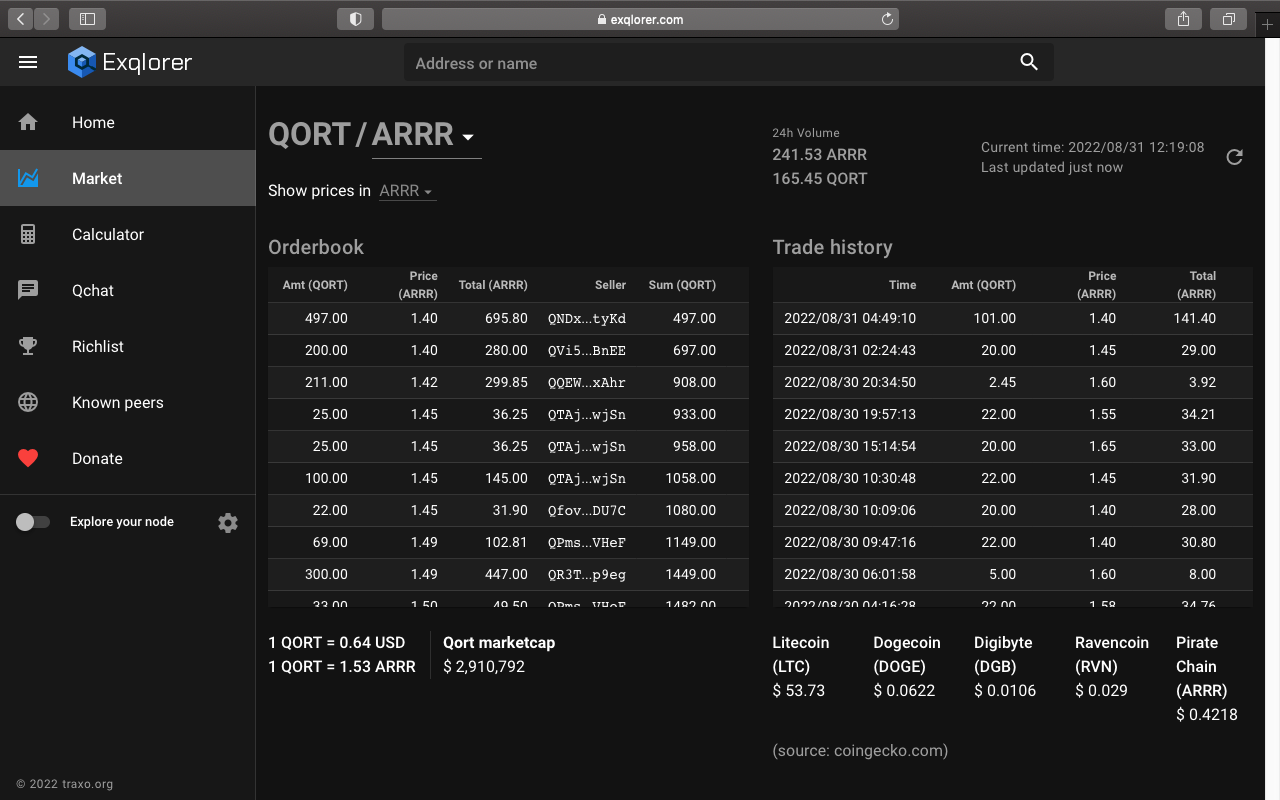This screenshot has height=800, width=1280.
Task: Click Digibyte price $ 0.0106
Action: [1005, 690]
